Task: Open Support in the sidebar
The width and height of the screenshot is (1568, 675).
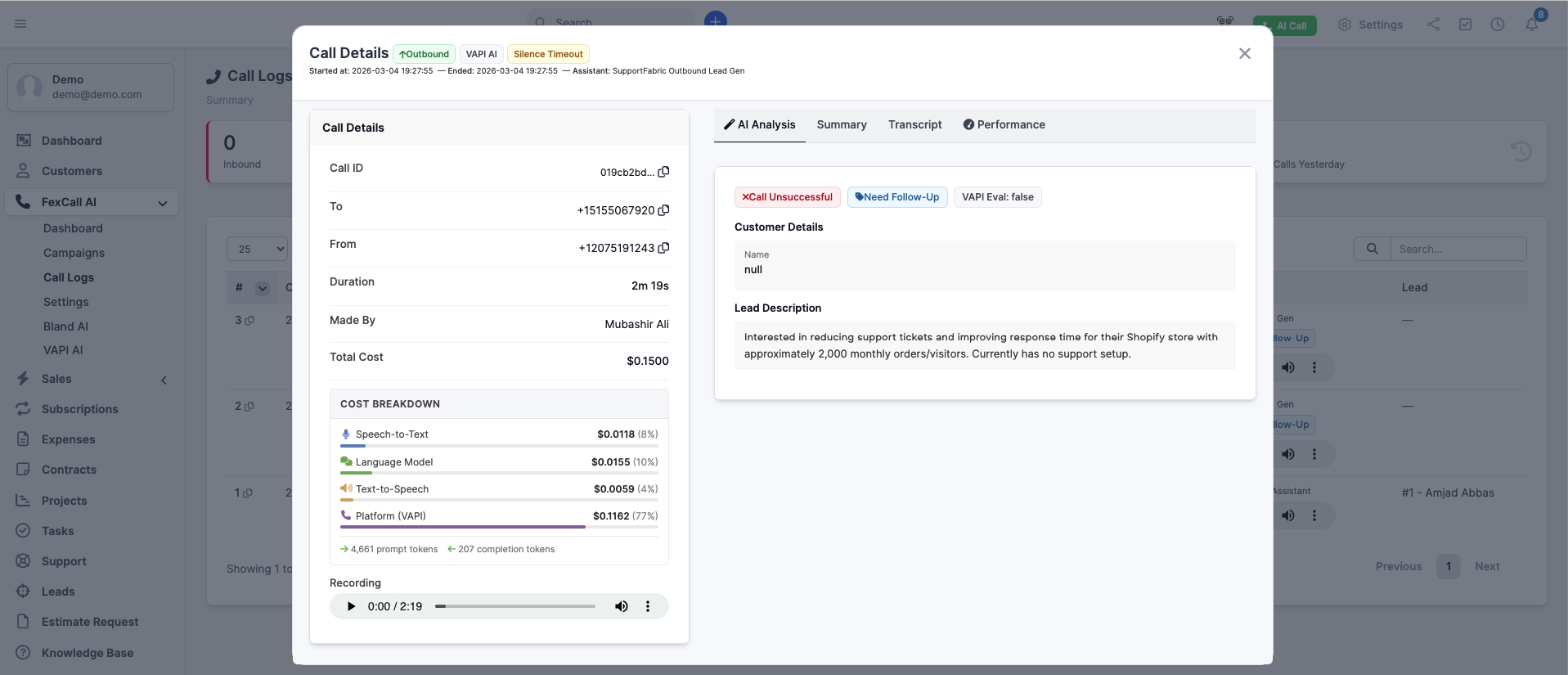Action: pos(64,561)
